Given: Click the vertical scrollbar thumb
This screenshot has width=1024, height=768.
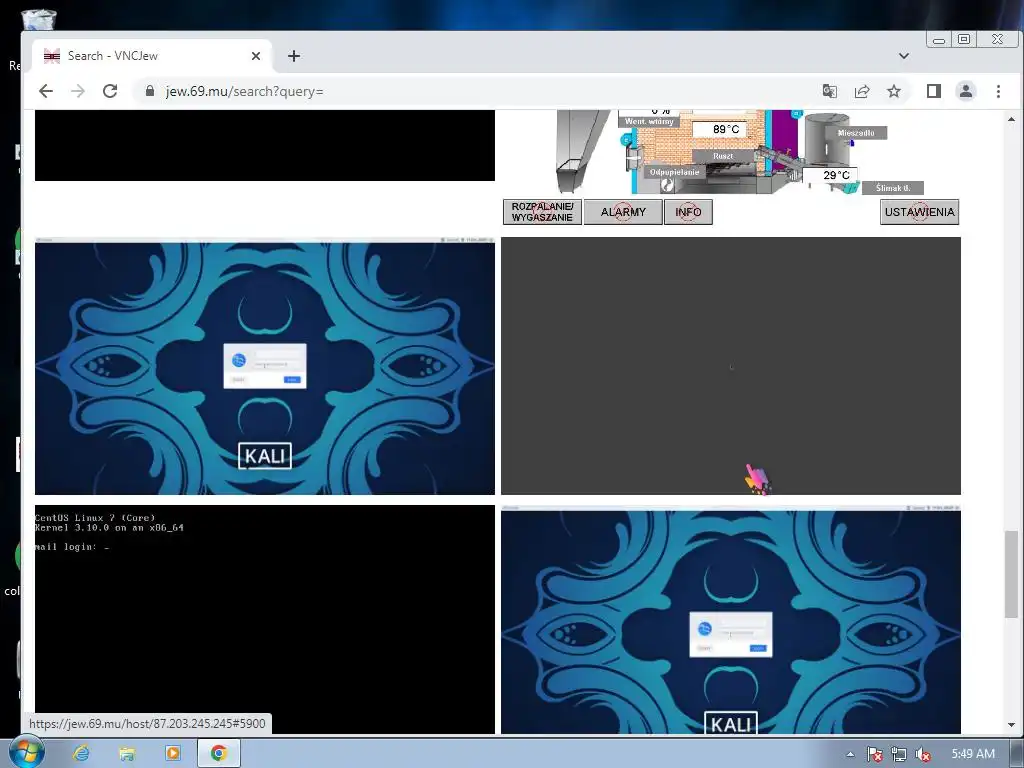Looking at the screenshot, I should click(x=1011, y=574).
